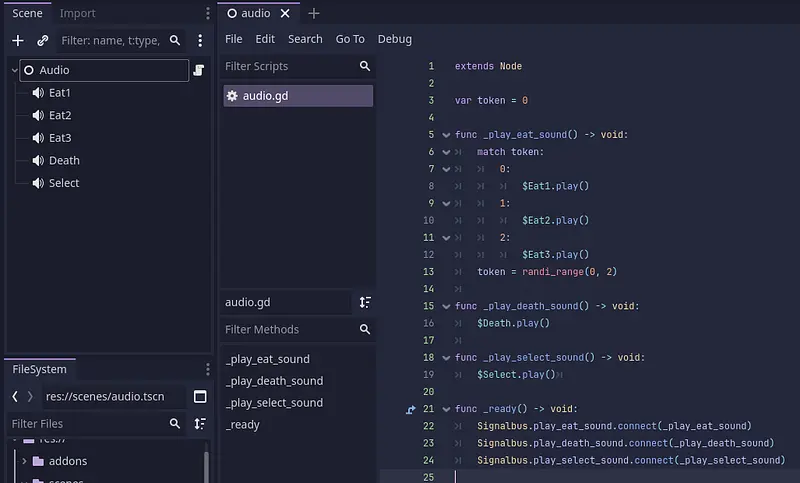Close the audio scene tab
800x483 pixels.
pyautogui.click(x=285, y=14)
